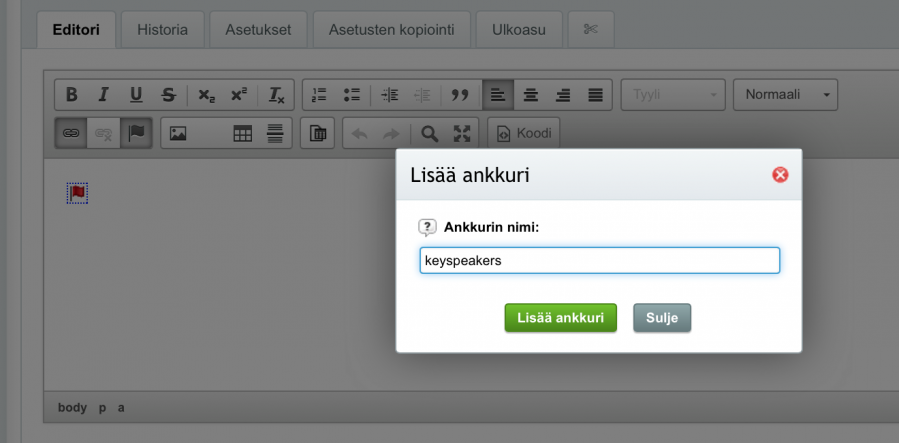Apply subscript formatting
The height and width of the screenshot is (443, 899).
[x=206, y=95]
